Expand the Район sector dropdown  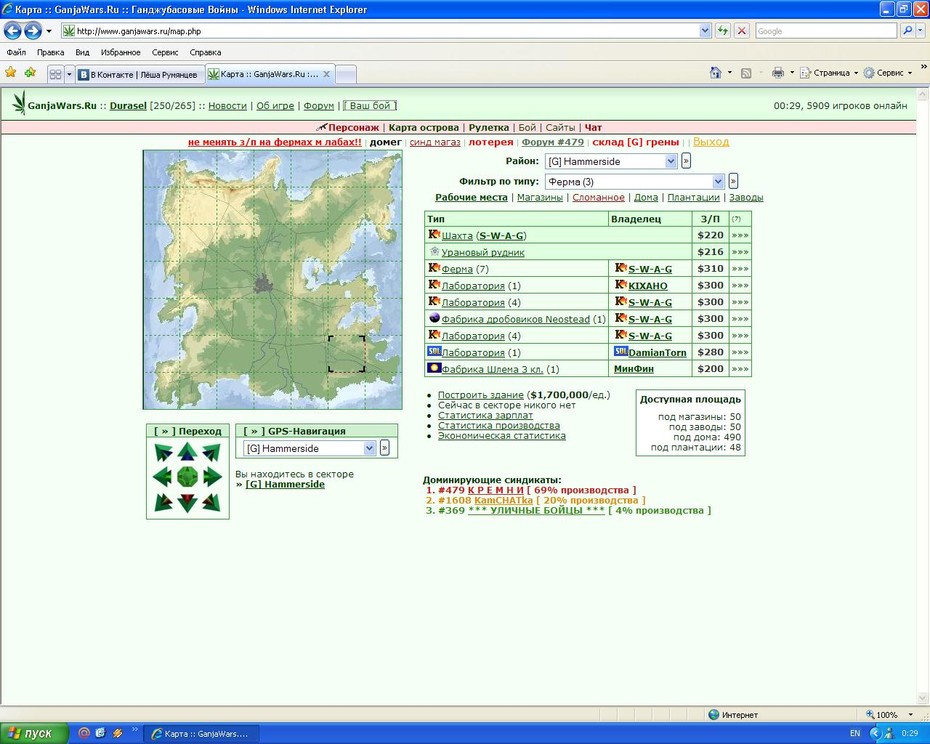(x=670, y=161)
